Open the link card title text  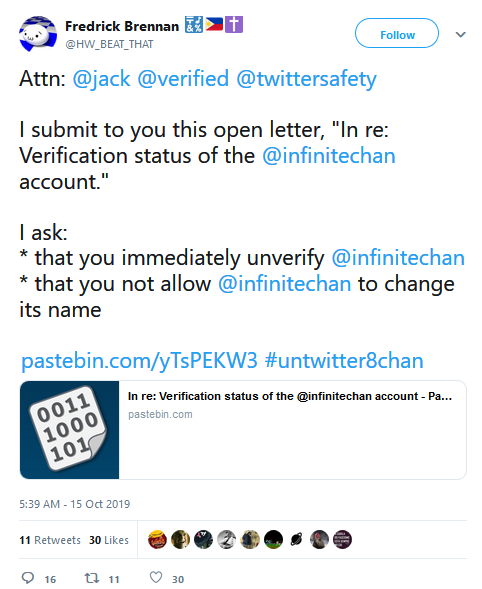290,396
